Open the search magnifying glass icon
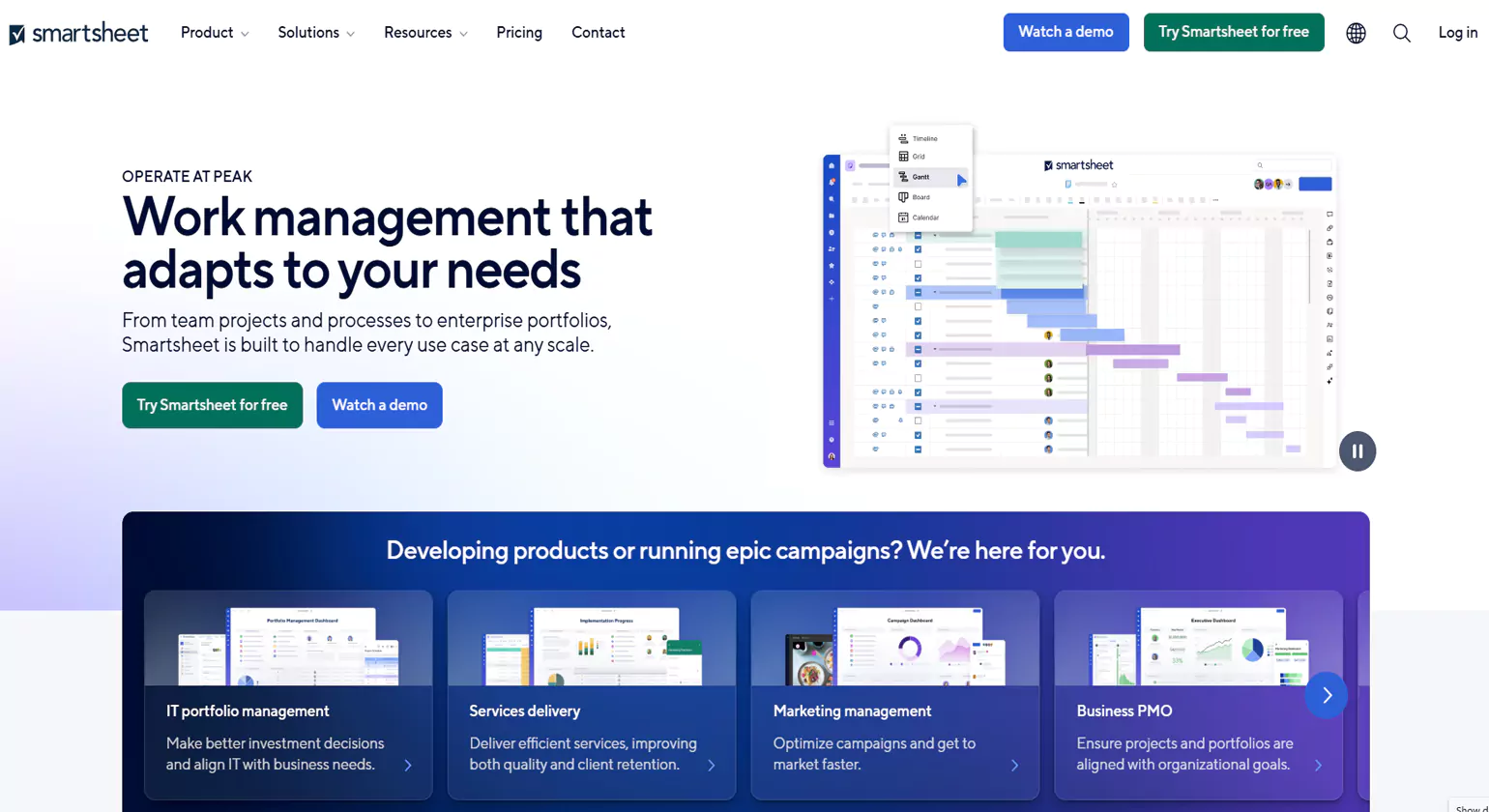This screenshot has height=812, width=1489. pos(1401,32)
